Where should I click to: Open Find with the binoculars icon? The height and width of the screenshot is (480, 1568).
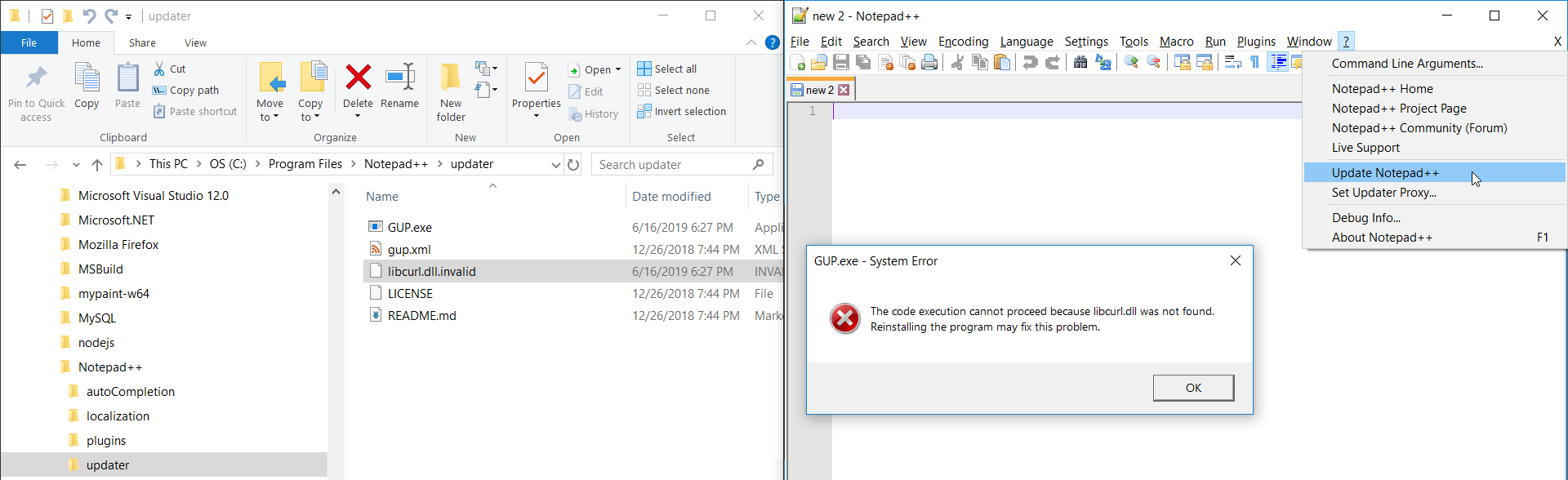tap(1080, 62)
